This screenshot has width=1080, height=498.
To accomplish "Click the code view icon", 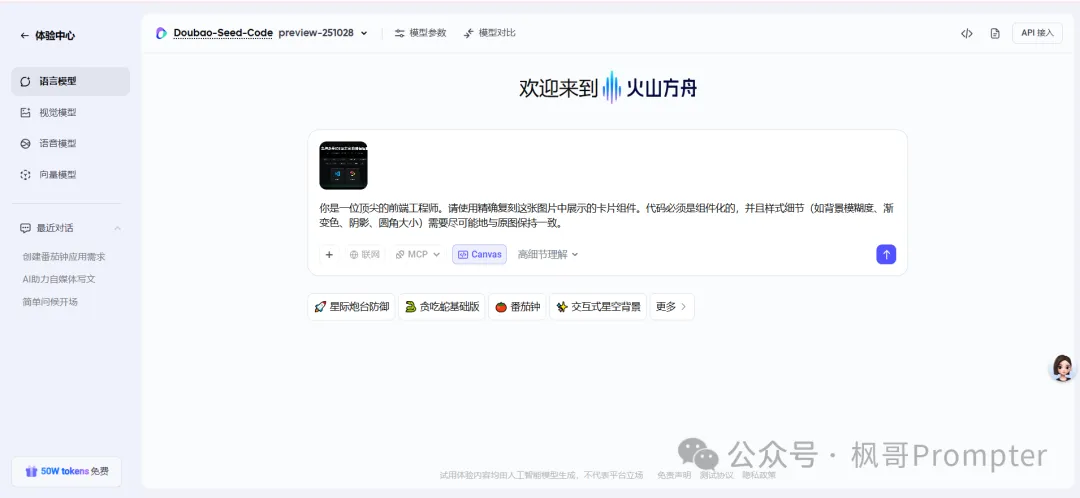I will pyautogui.click(x=966, y=33).
